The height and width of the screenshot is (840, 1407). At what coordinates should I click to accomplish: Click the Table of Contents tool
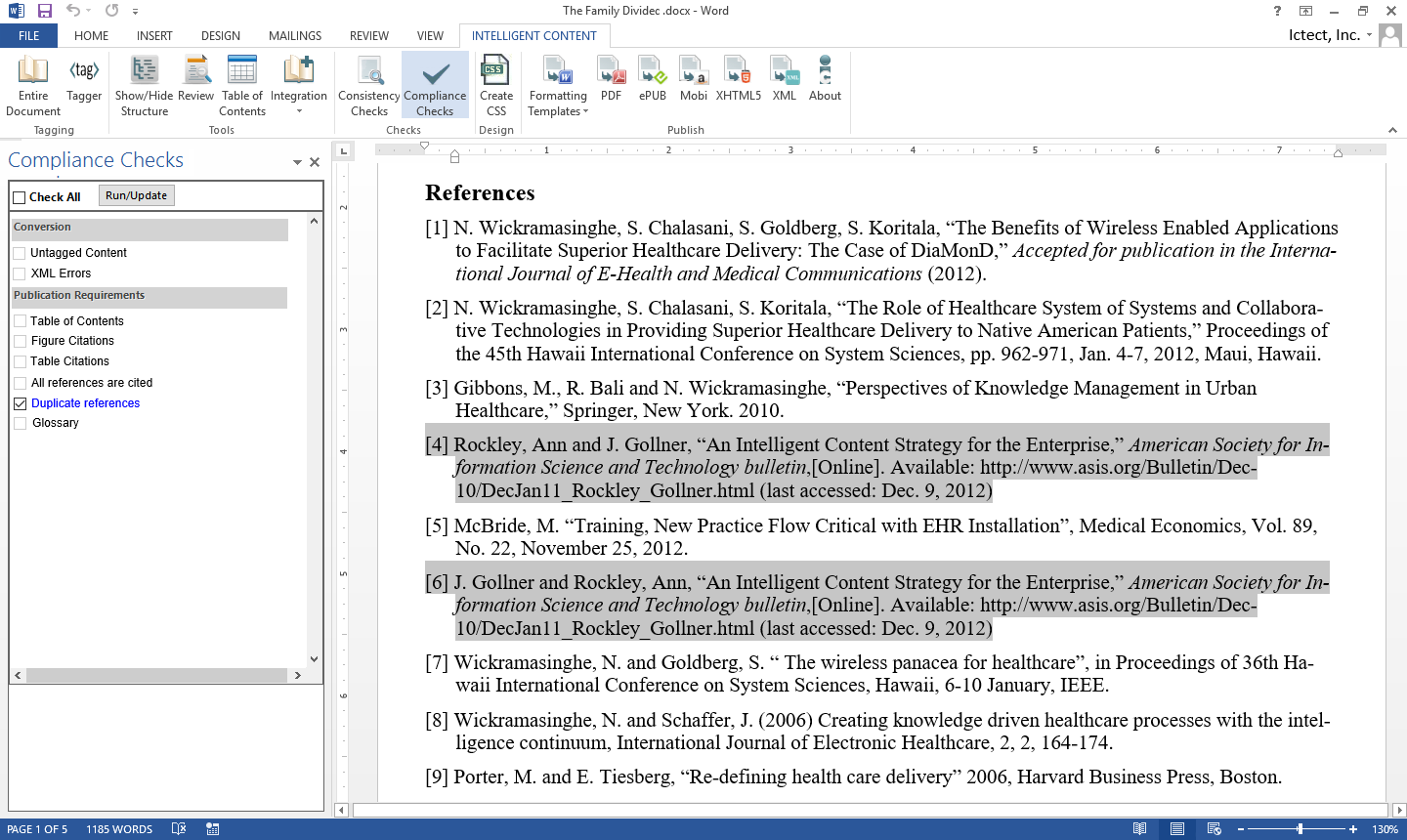(241, 85)
